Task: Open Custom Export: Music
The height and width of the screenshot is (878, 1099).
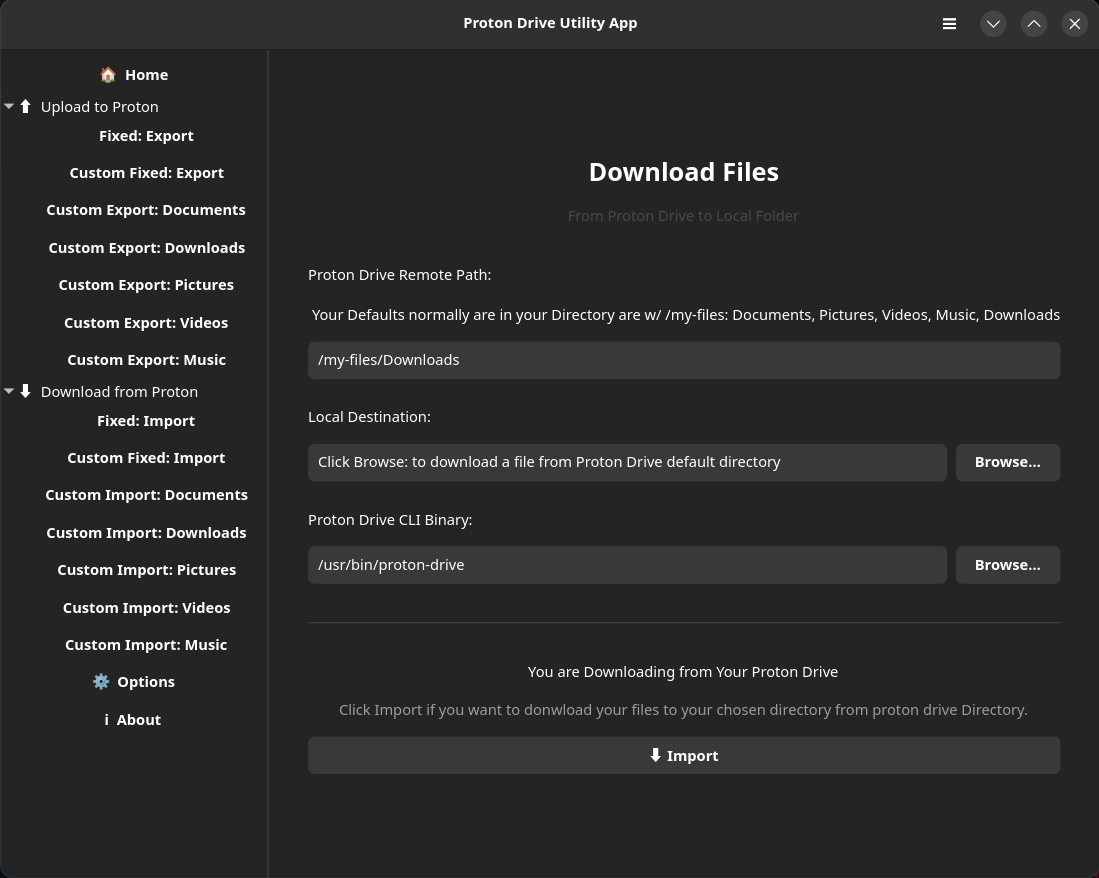Action: [x=146, y=360]
